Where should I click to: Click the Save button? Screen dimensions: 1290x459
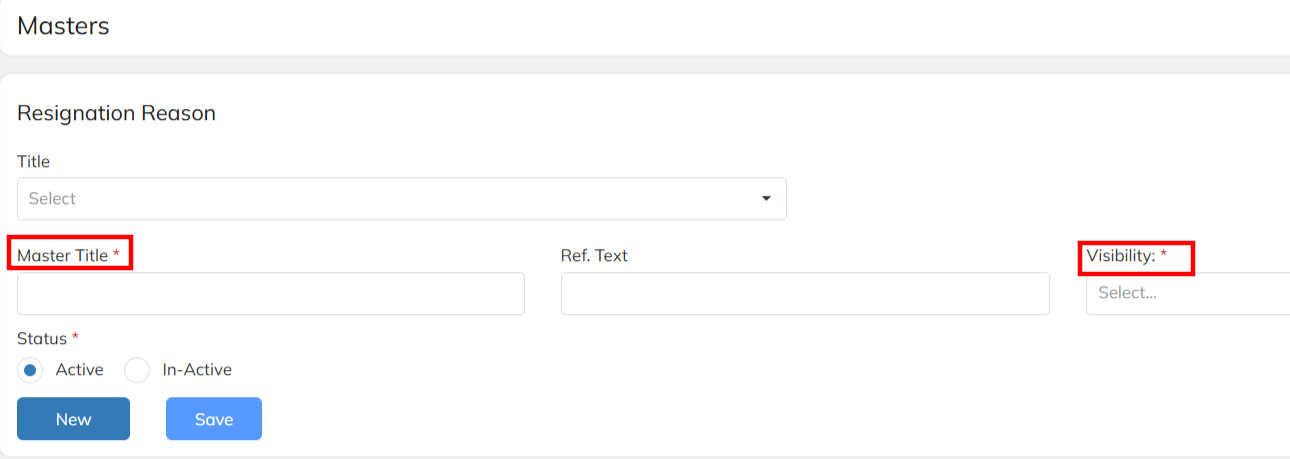[x=214, y=419]
